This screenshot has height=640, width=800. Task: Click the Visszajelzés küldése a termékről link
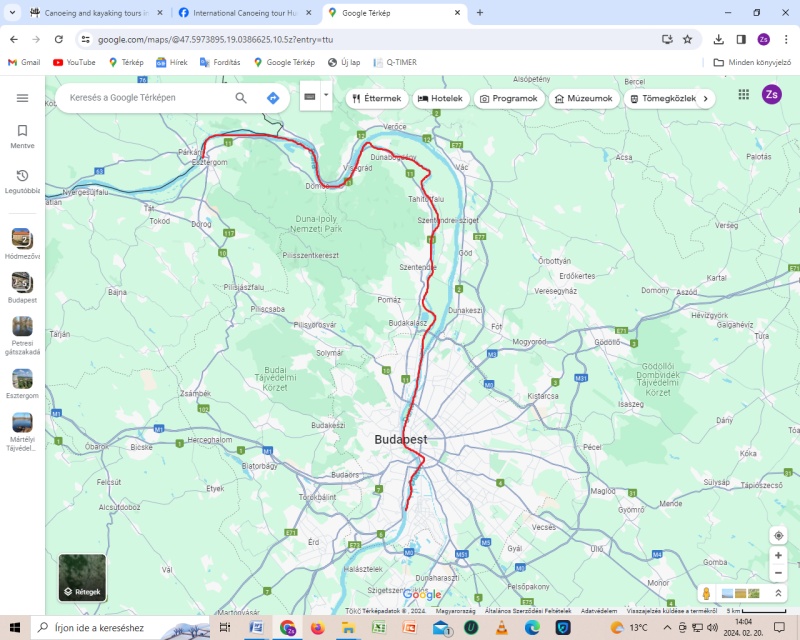671,610
